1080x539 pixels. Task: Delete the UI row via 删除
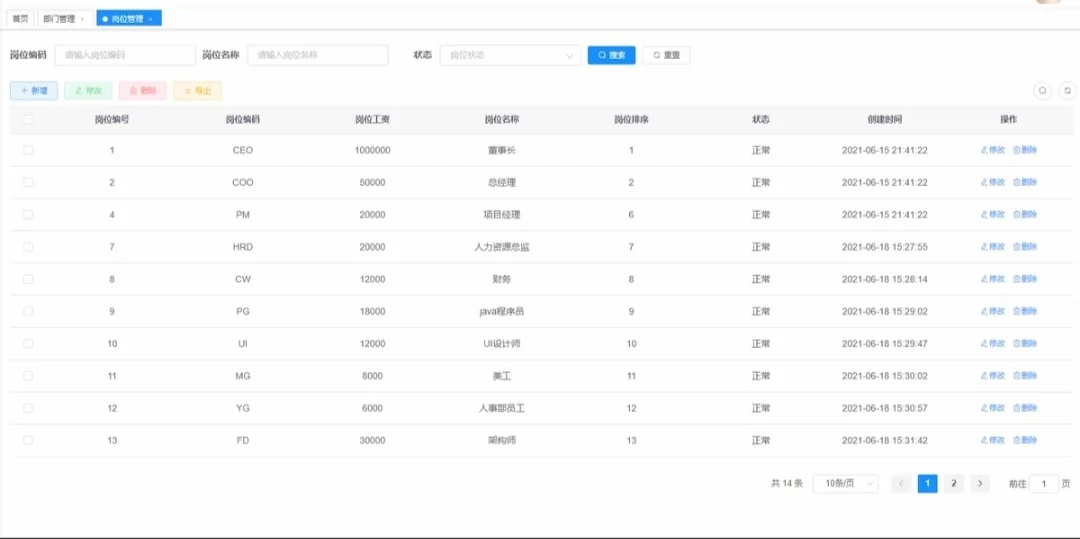(1025, 344)
